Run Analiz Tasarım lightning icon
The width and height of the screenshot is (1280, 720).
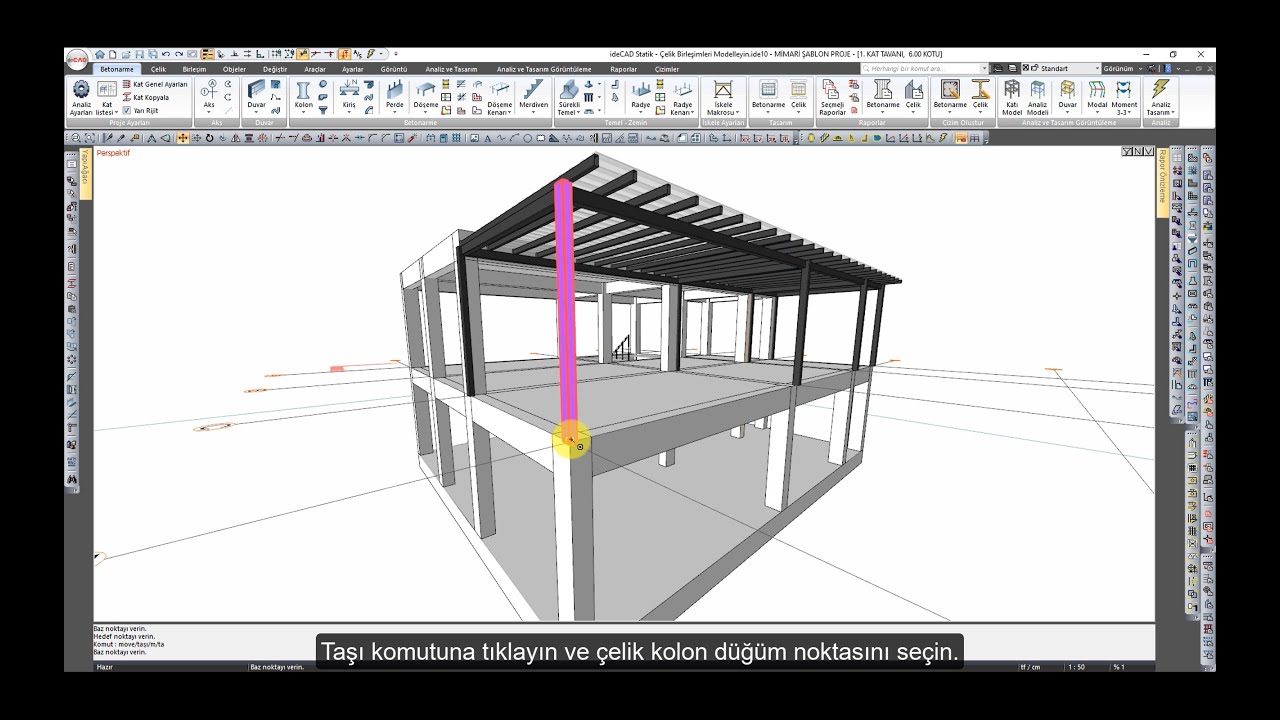tap(1160, 91)
